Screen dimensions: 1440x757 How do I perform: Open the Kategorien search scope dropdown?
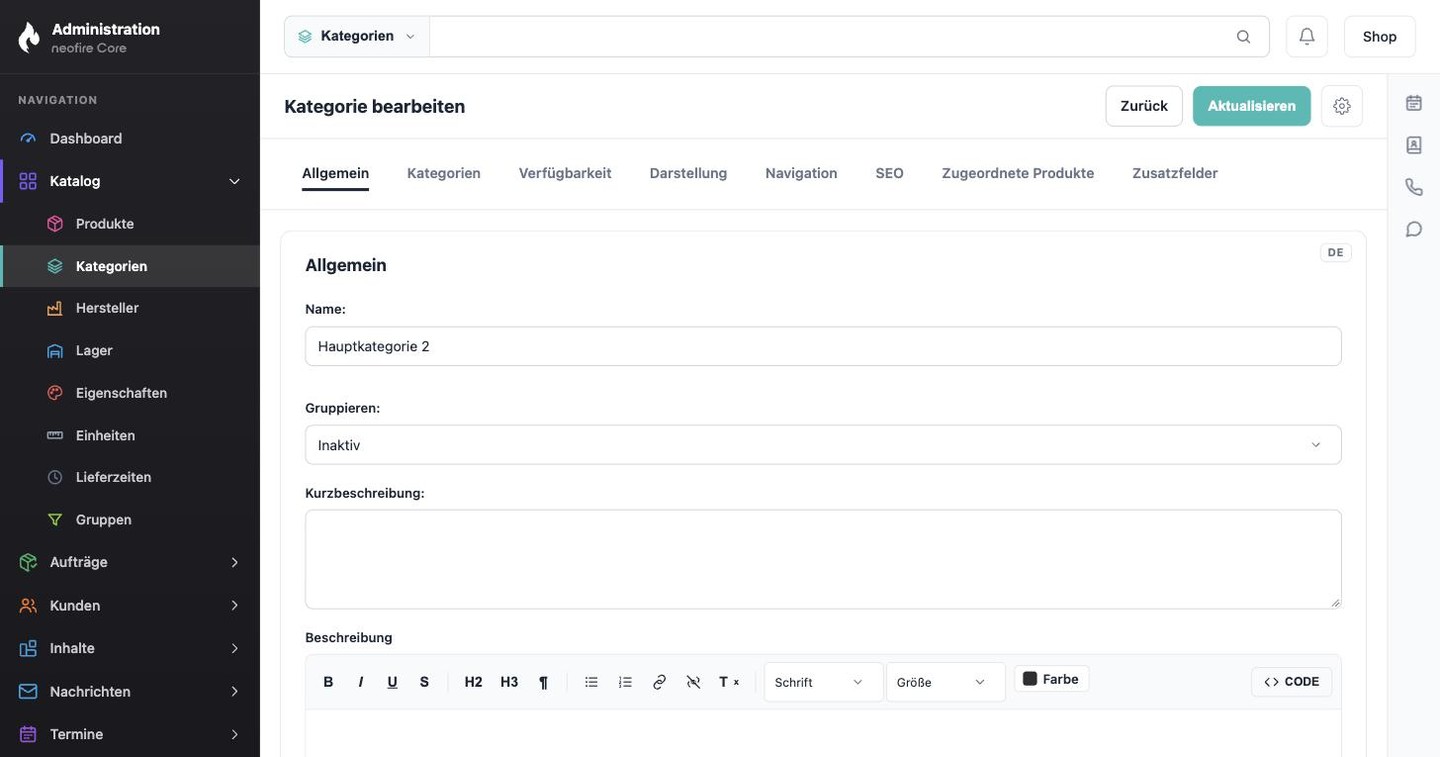[357, 36]
